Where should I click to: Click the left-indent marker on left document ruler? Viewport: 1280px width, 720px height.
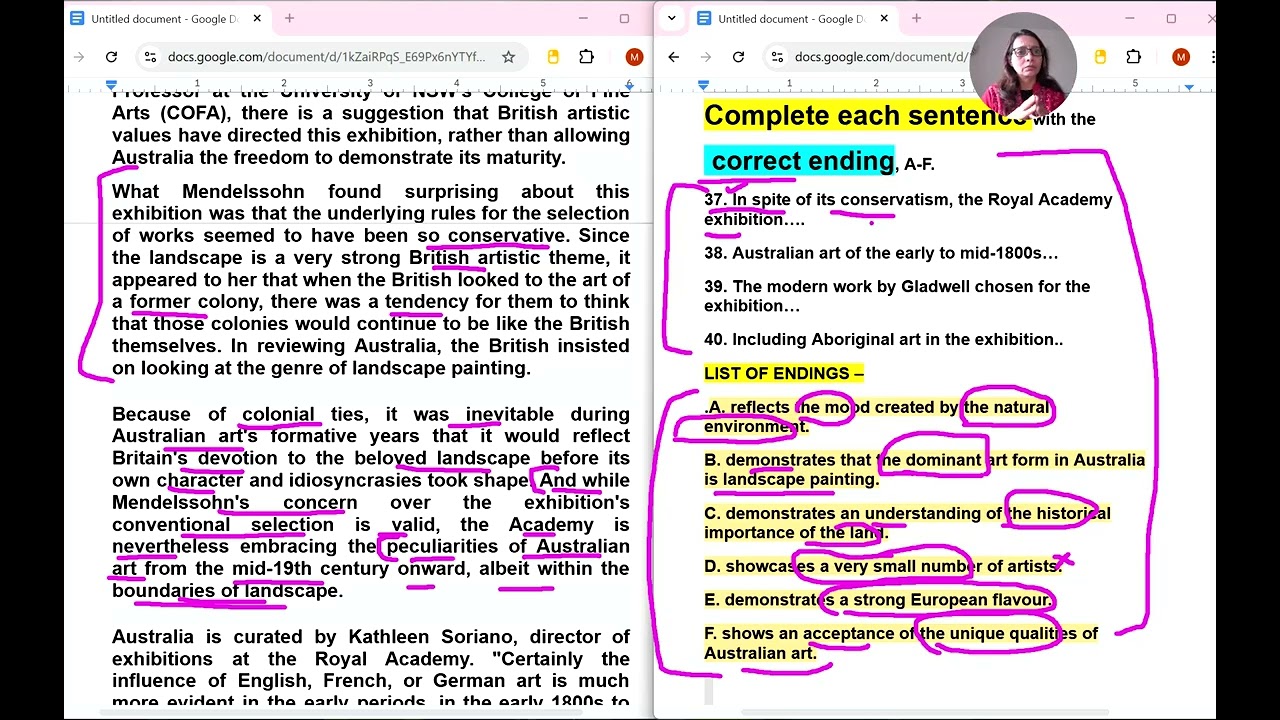(111, 86)
